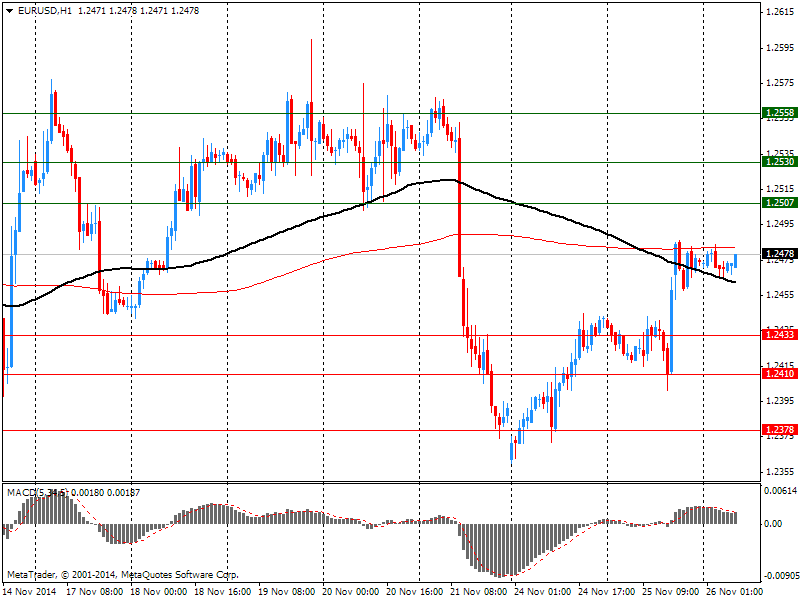The height and width of the screenshot is (600, 800).
Task: Select the red 1.2410 support level tag
Action: 779,374
